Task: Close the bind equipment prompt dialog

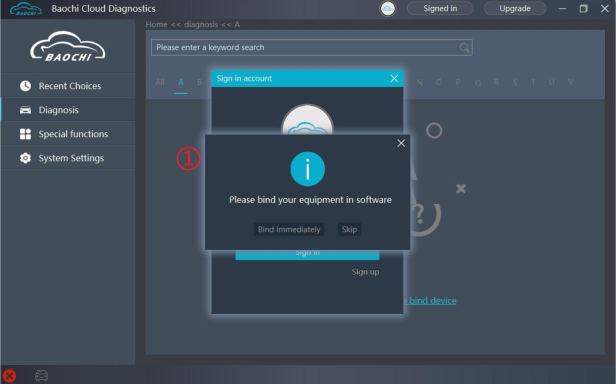Action: [x=401, y=143]
